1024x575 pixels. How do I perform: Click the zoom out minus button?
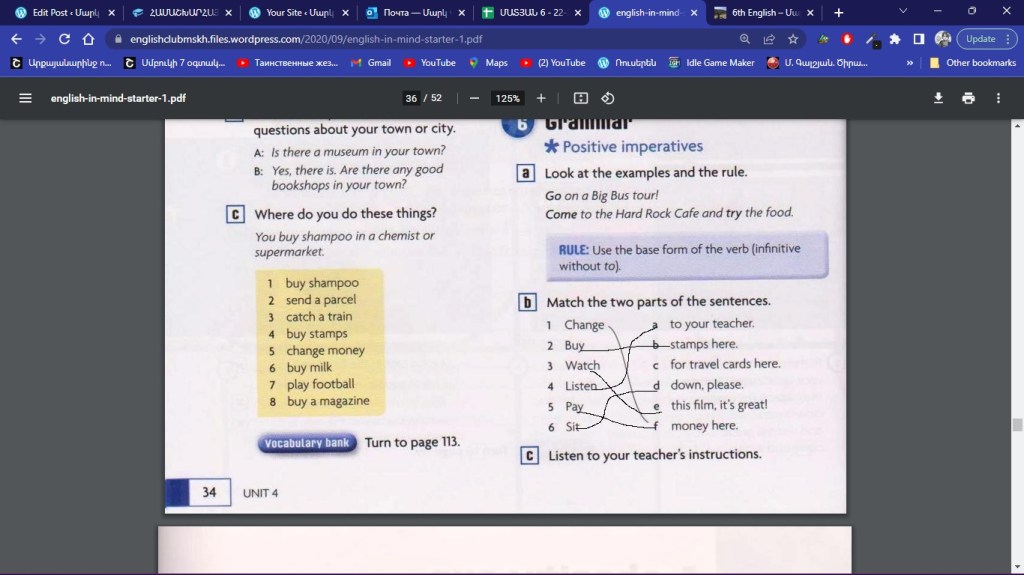pyautogui.click(x=474, y=98)
